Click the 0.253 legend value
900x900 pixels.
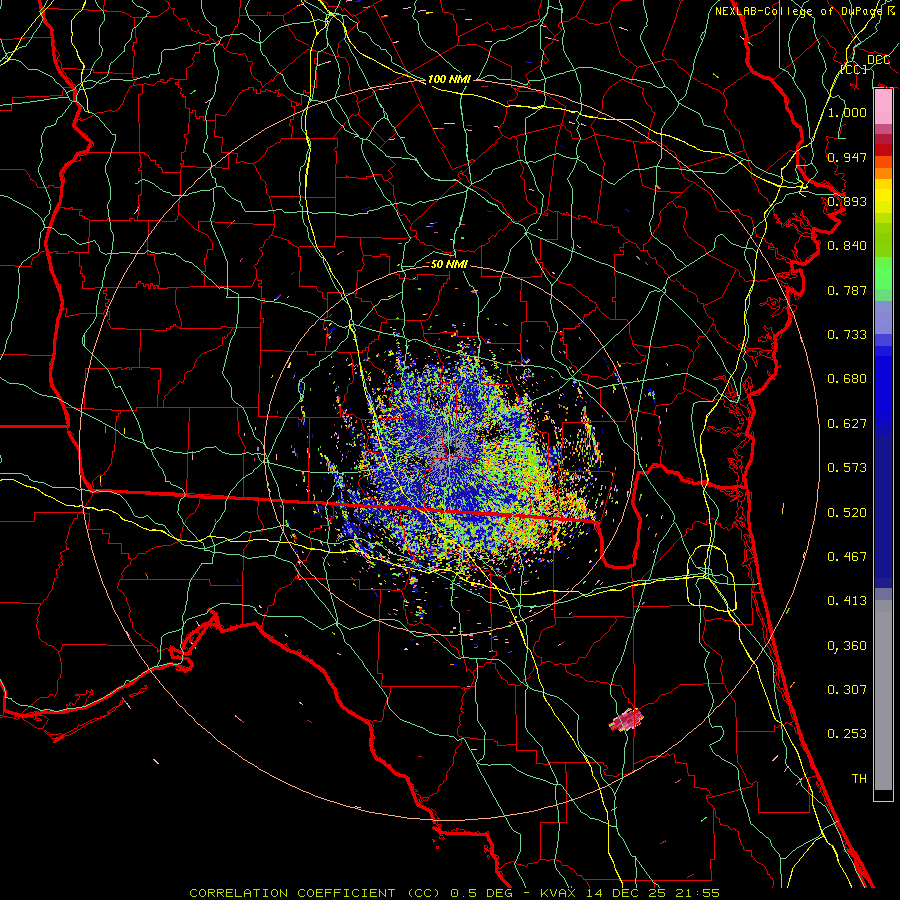847,734
